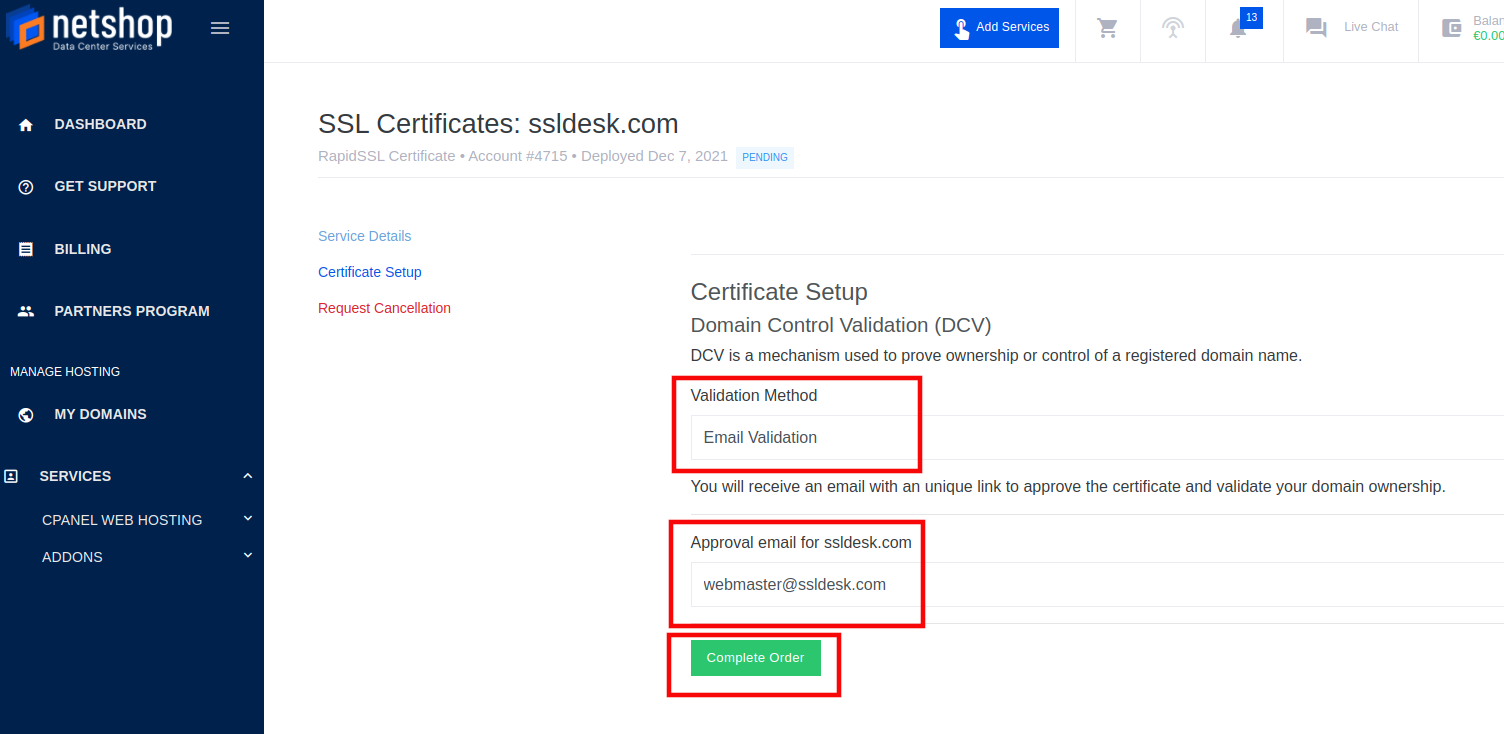The width and height of the screenshot is (1504, 734).
Task: Go to Dashboard in sidebar
Action: (x=100, y=124)
